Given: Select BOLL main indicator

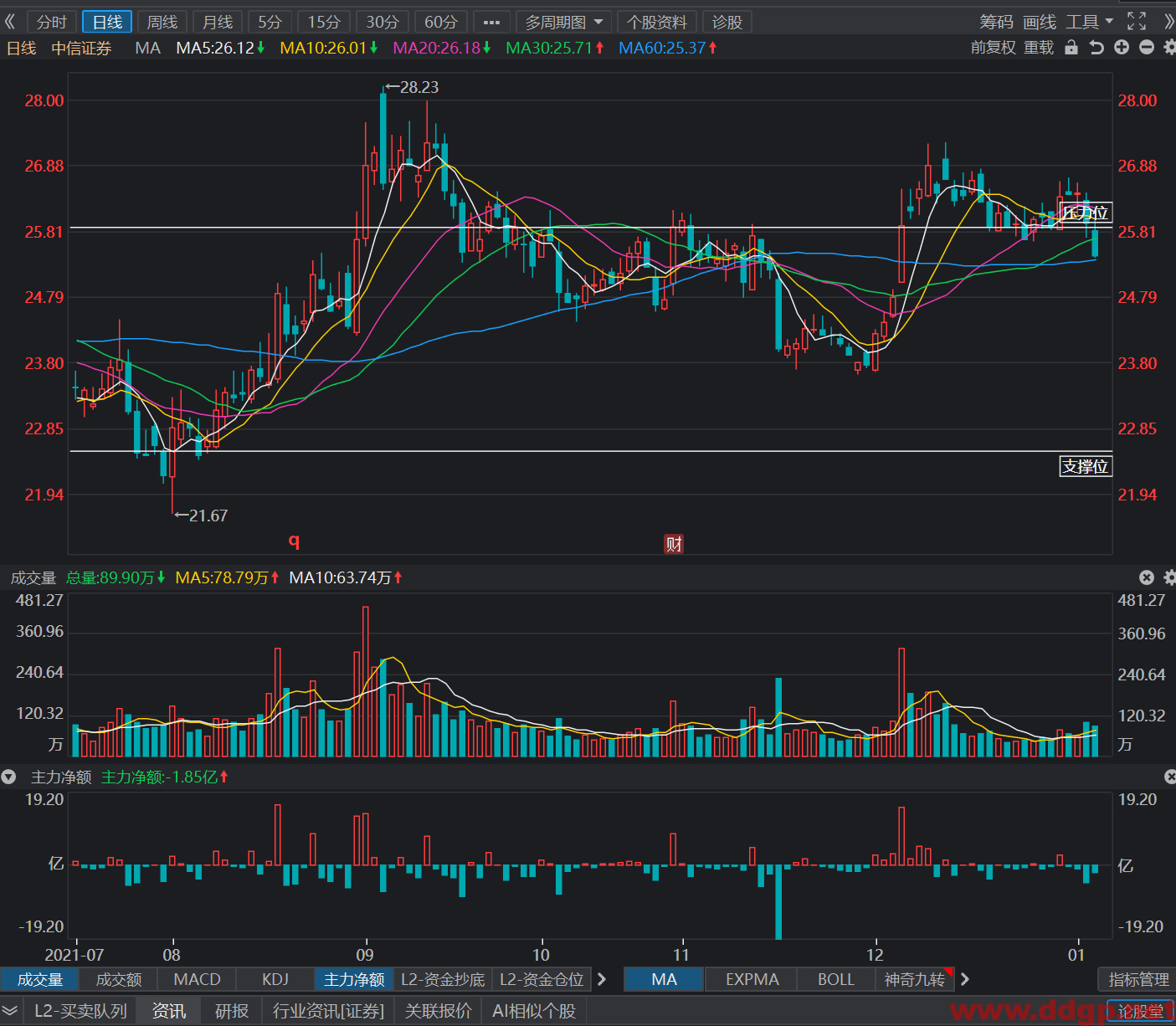Looking at the screenshot, I should (835, 979).
